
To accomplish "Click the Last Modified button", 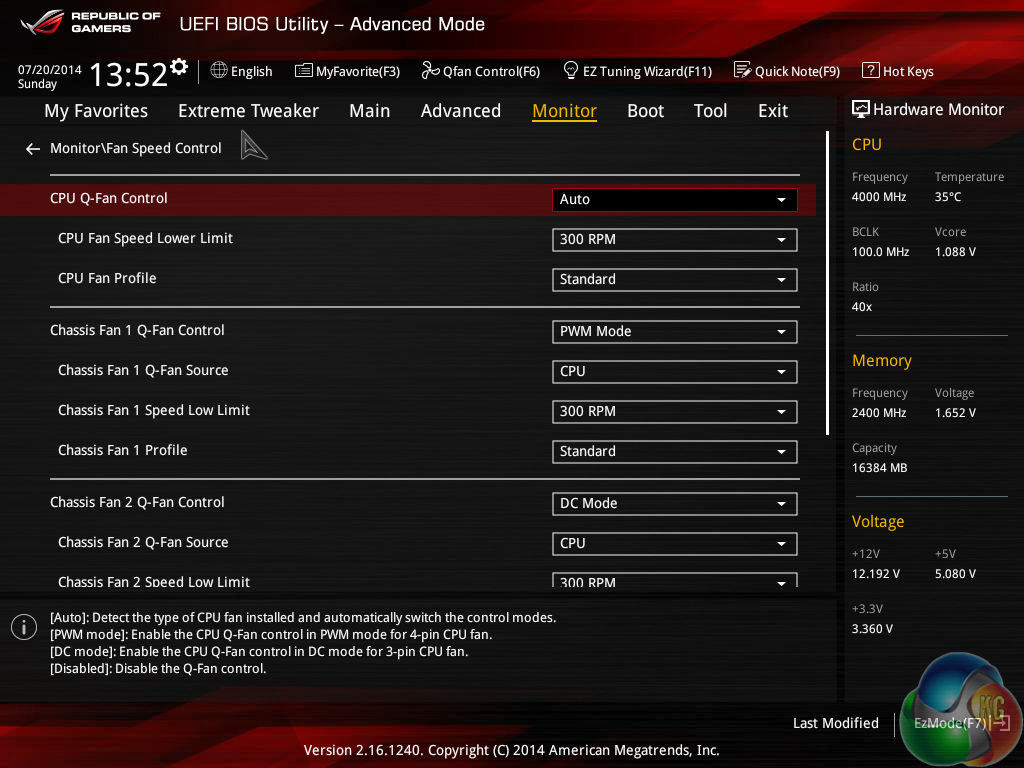I will pyautogui.click(x=835, y=723).
